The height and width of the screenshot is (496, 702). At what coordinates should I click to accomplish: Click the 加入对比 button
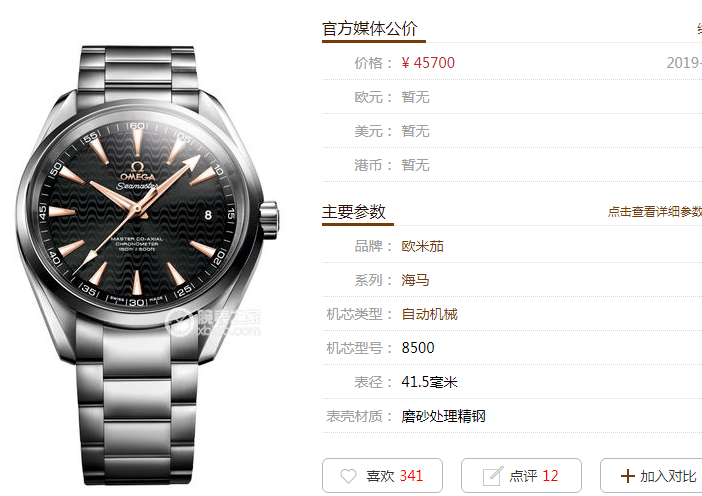coord(651,475)
